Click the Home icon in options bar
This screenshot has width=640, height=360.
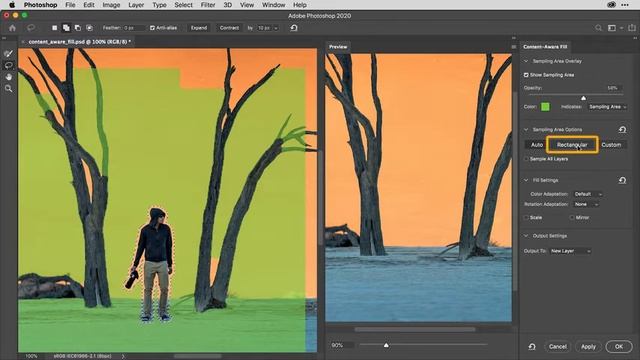(x=12, y=28)
